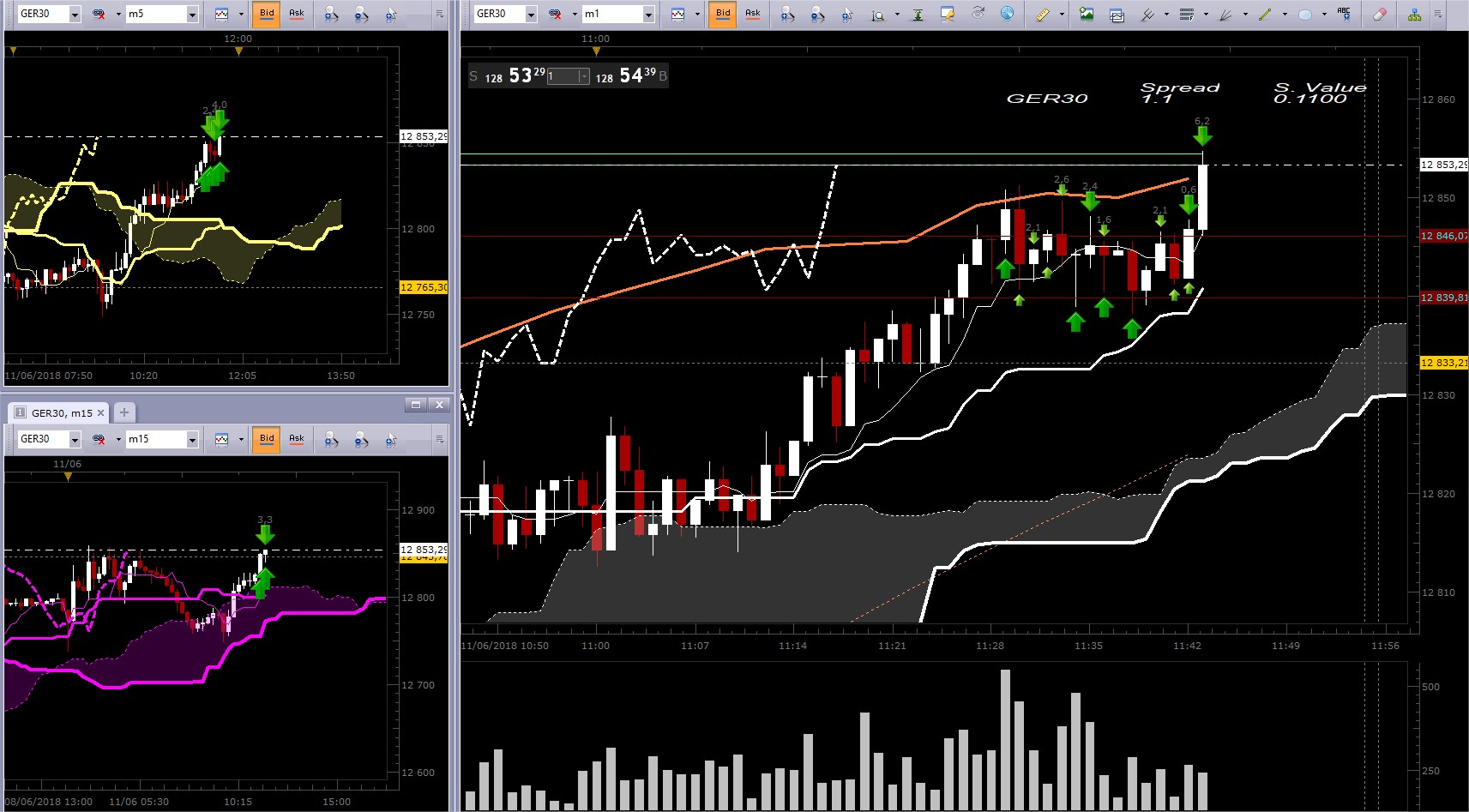Viewport: 1469px width, 812px height.
Task: Select the pitchfork drawing tool
Action: coord(1147,14)
